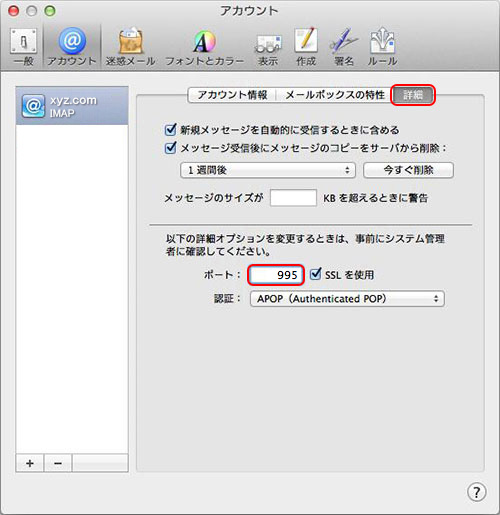Toggle the delete copy from server checkbox

(170, 147)
